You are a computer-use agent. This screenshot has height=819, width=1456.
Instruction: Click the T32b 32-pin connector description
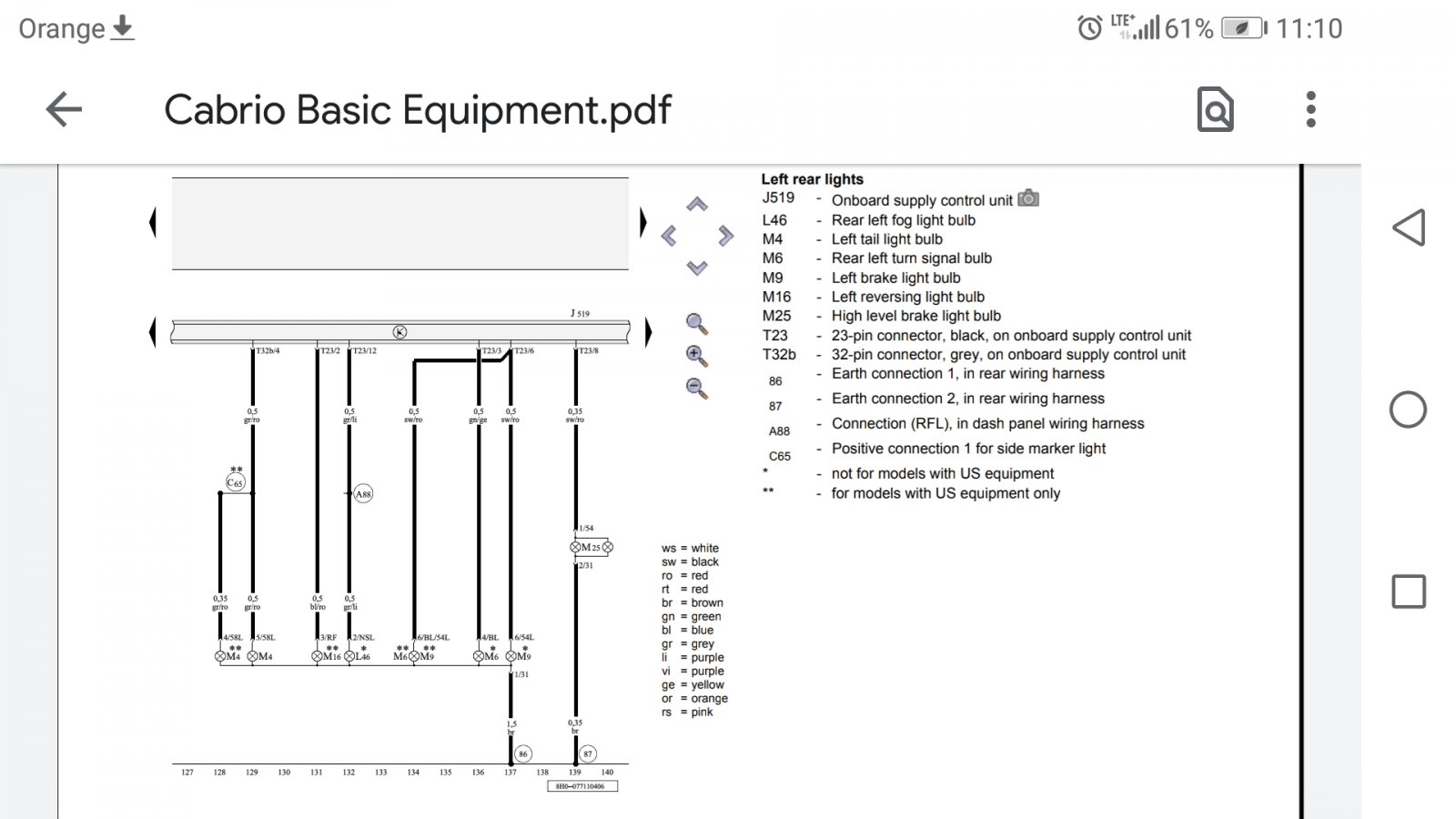pos(1008,355)
